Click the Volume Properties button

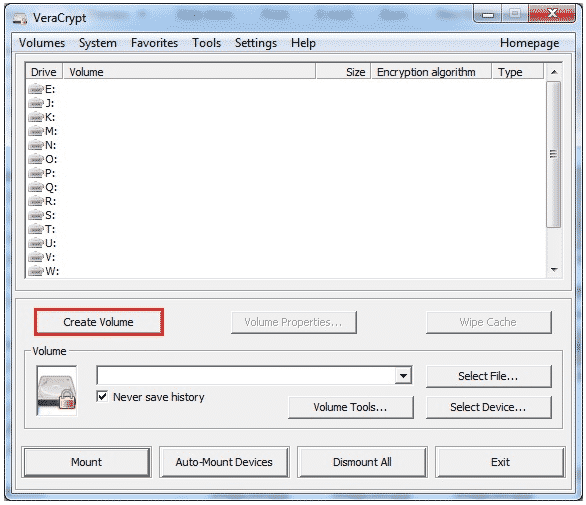(x=294, y=322)
